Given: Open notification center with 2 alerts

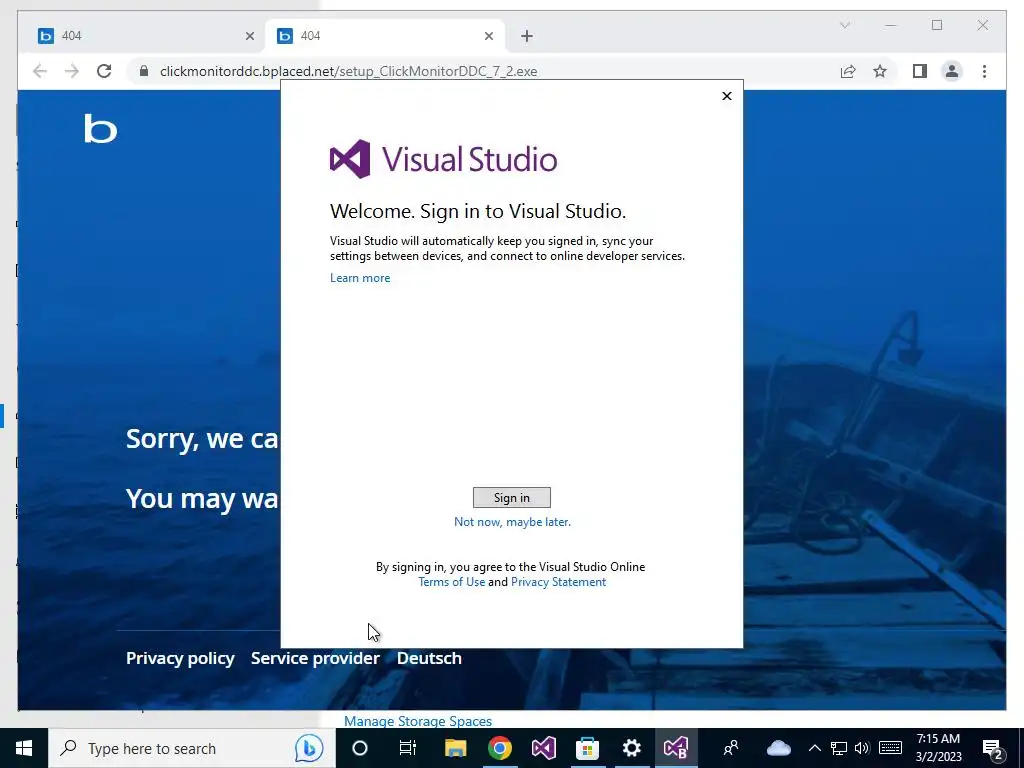Looking at the screenshot, I should (993, 748).
